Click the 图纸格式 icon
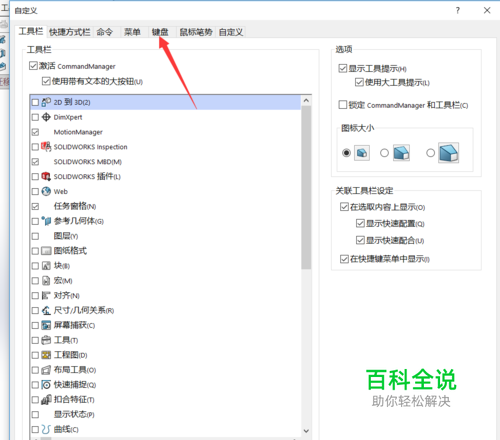The width and height of the screenshot is (500, 440). (46, 251)
